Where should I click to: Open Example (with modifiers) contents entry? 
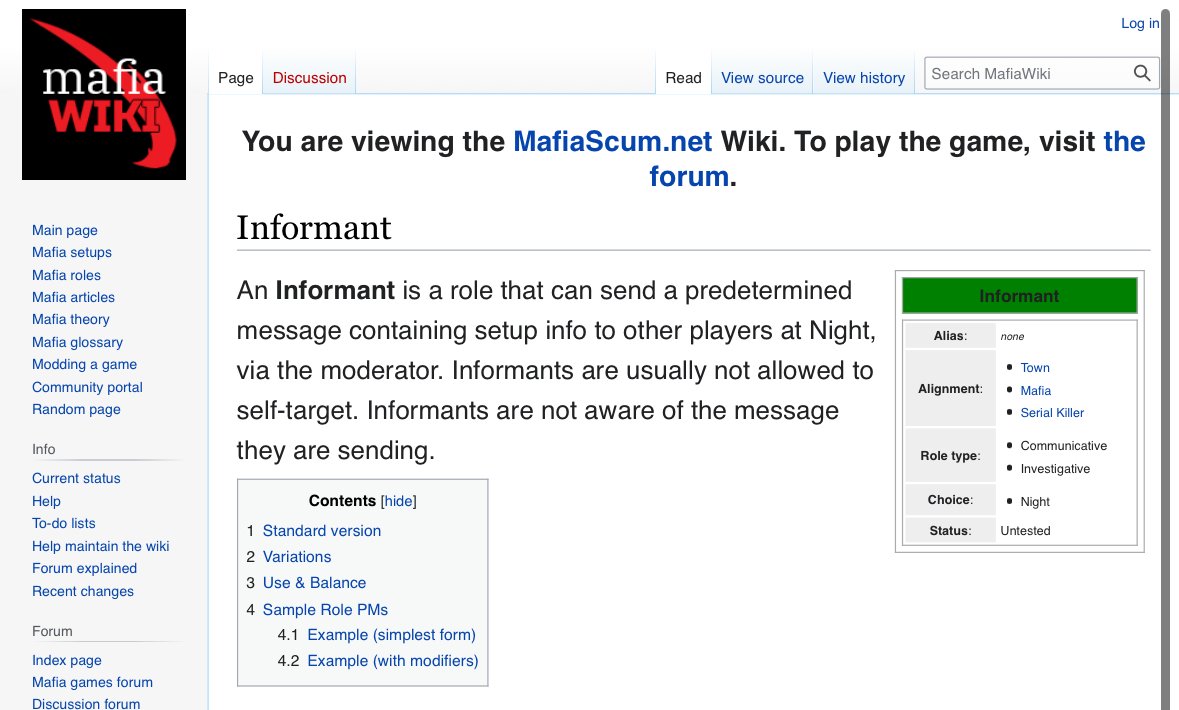click(x=392, y=661)
